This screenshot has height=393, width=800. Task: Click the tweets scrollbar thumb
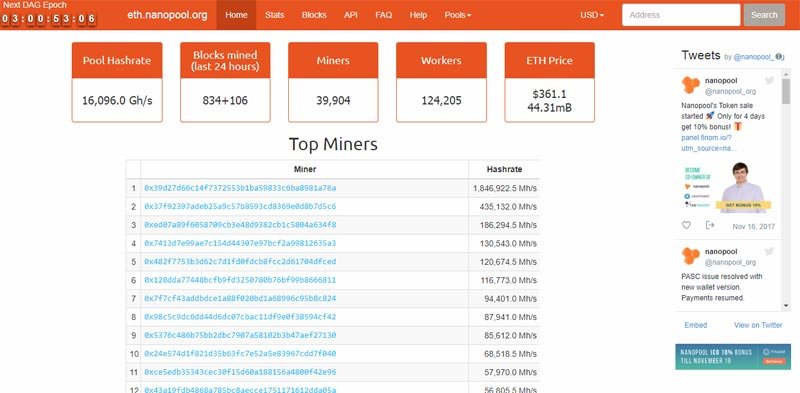[786, 91]
